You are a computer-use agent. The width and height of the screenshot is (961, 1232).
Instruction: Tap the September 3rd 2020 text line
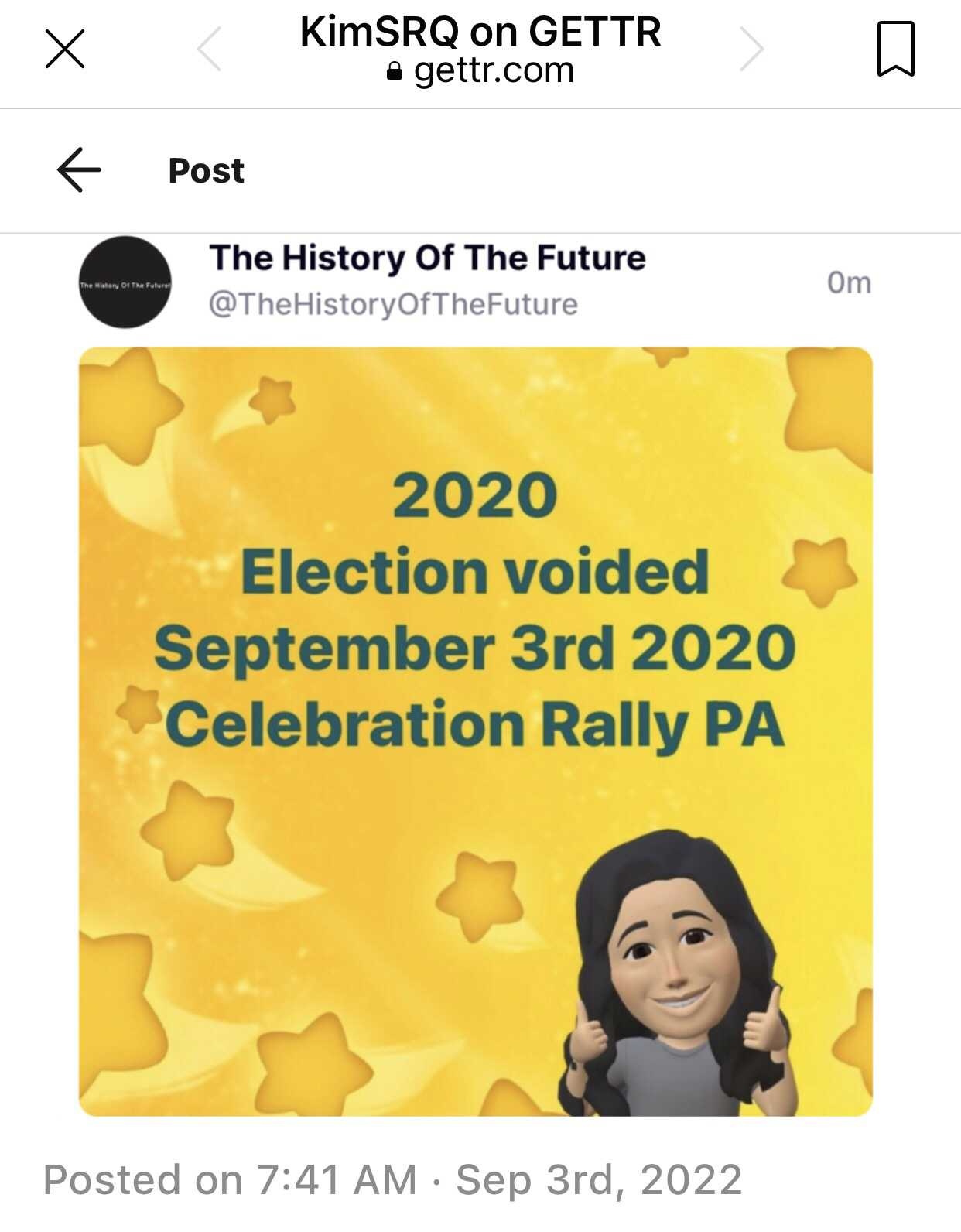pyautogui.click(x=475, y=649)
